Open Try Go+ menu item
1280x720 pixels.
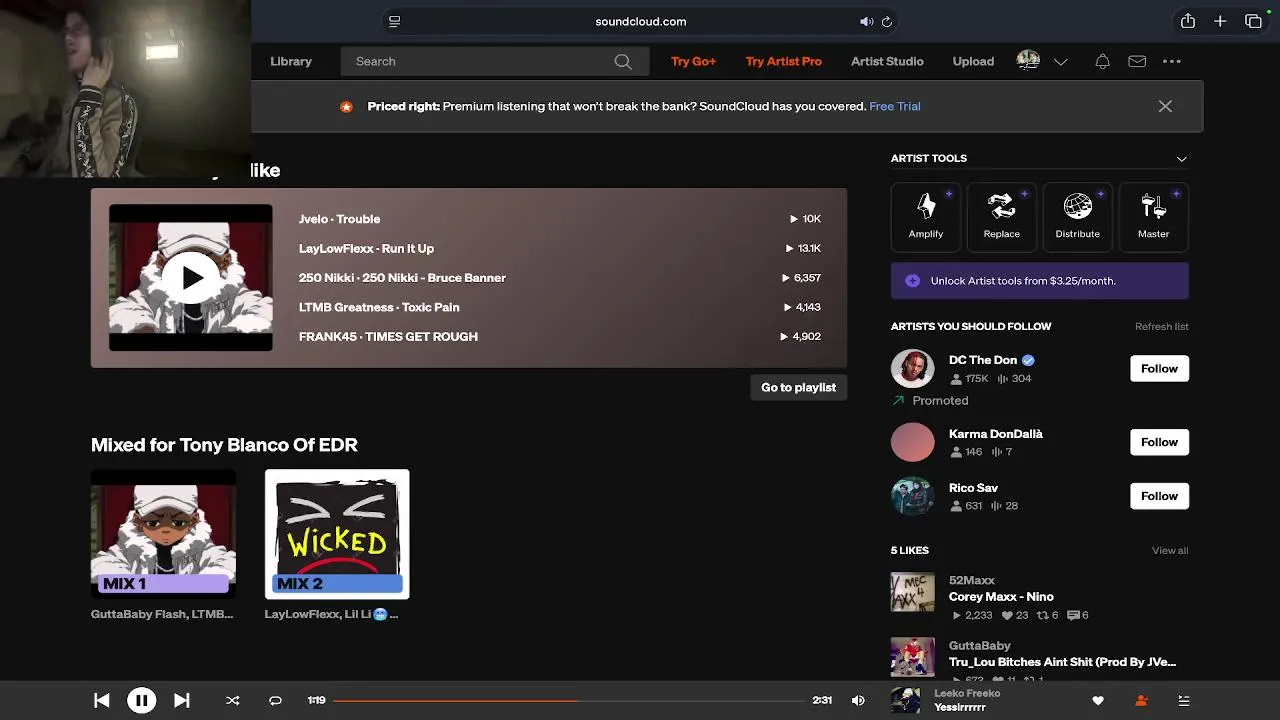pyautogui.click(x=693, y=61)
